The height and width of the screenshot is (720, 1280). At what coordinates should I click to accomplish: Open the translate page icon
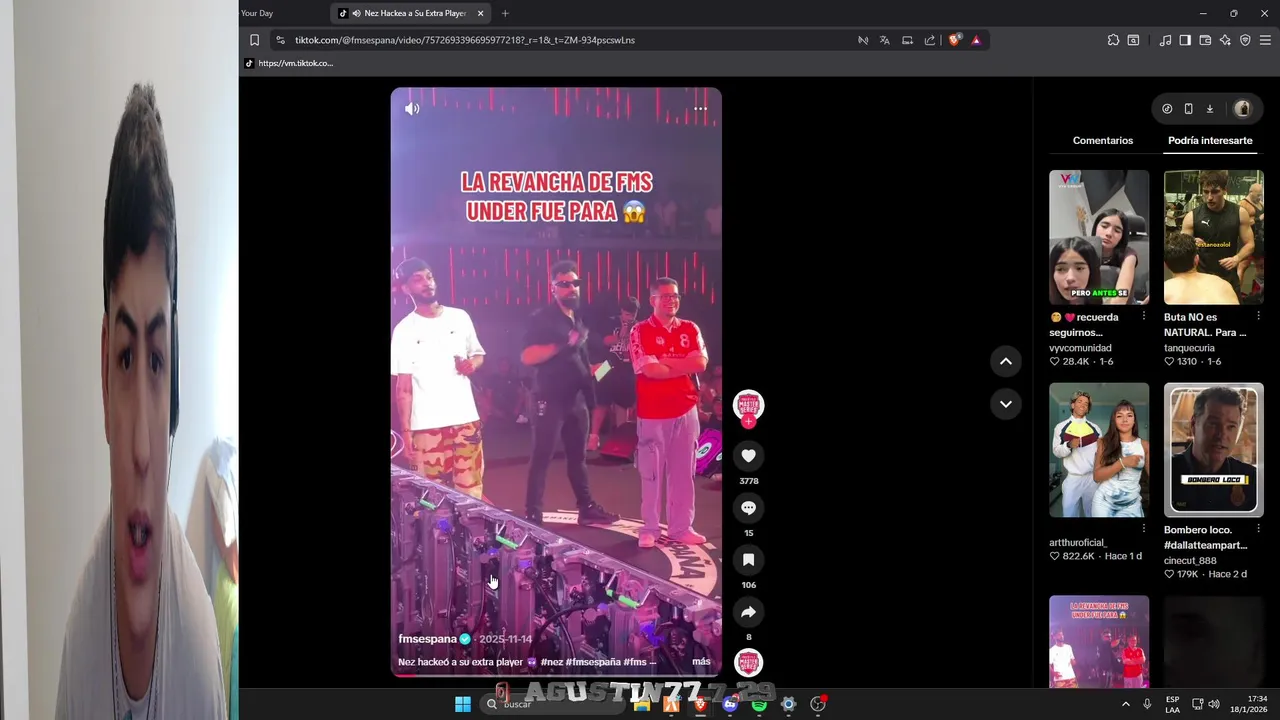click(885, 40)
